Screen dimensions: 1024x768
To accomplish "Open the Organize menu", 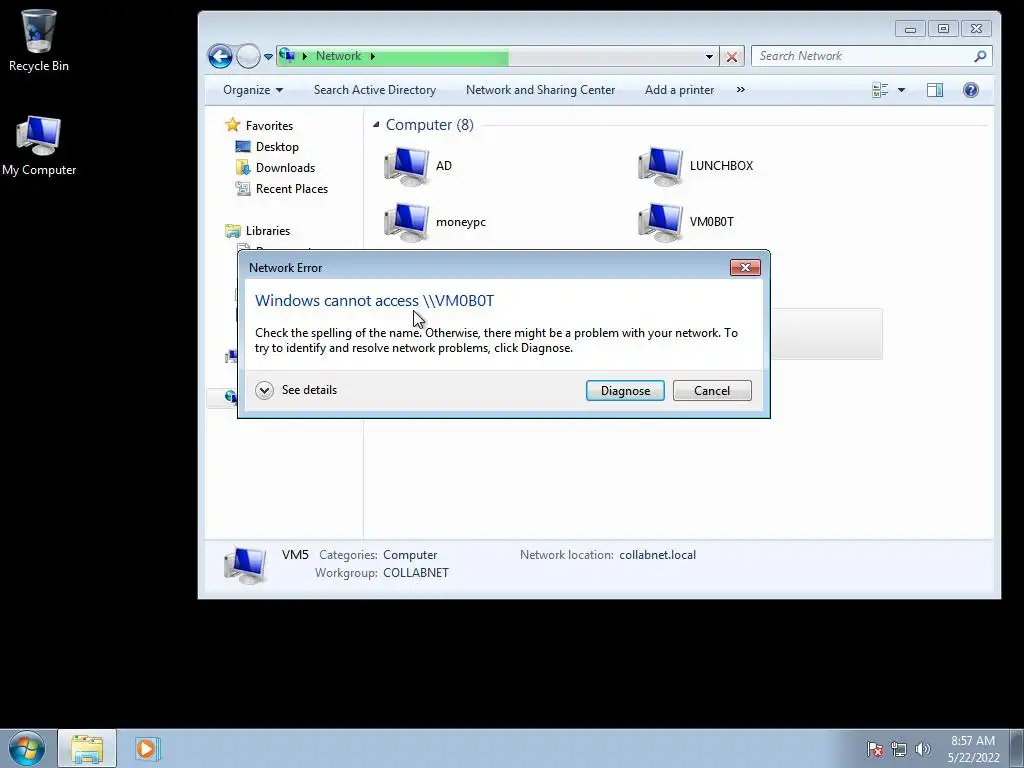I will tap(253, 90).
